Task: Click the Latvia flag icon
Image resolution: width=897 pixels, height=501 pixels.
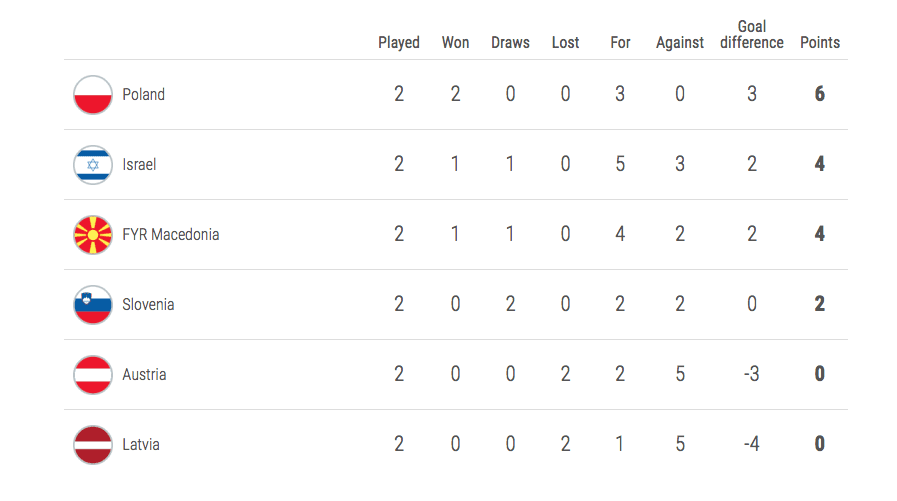Action: click(x=93, y=445)
